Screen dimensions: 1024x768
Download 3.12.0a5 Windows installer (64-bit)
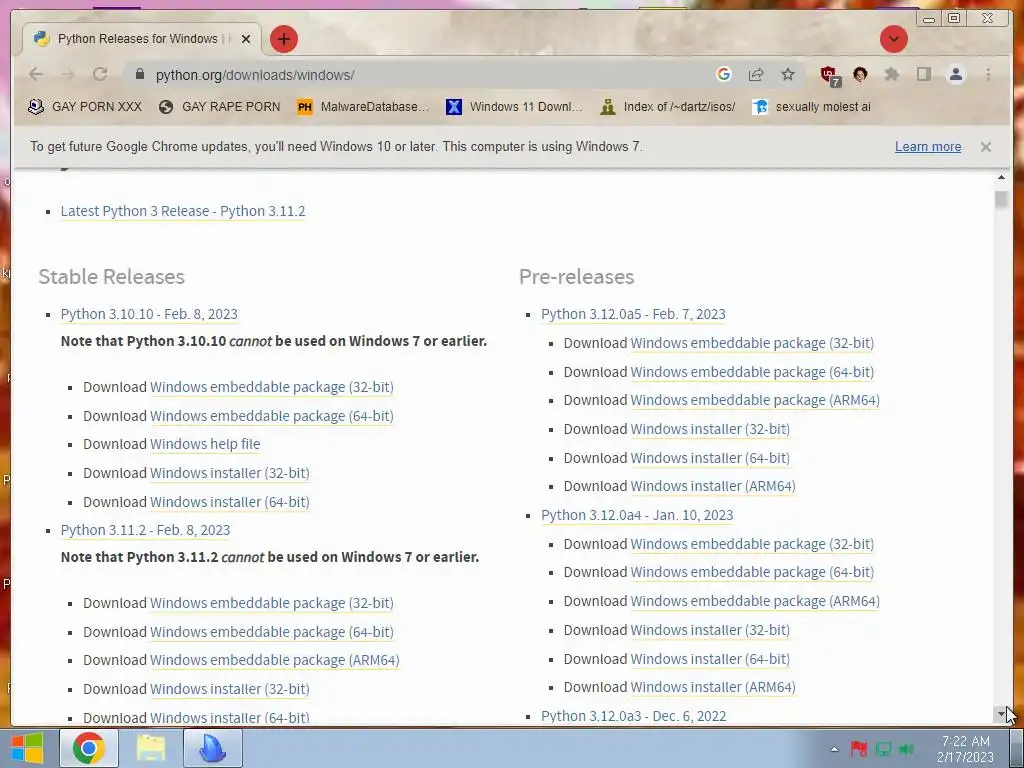pyautogui.click(x=711, y=458)
